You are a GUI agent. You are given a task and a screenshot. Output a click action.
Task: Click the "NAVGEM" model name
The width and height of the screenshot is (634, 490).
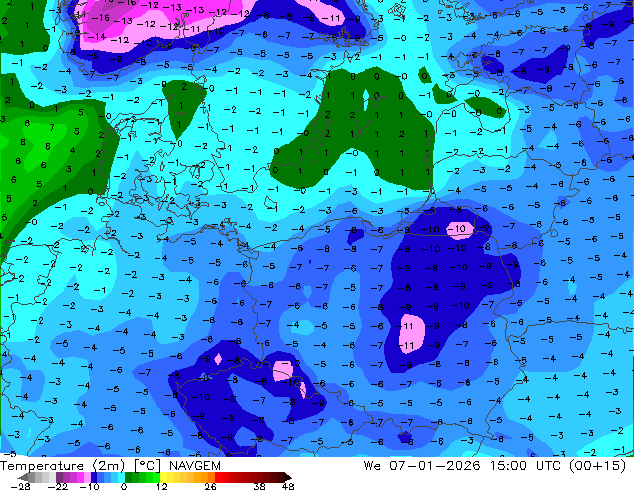195,466
